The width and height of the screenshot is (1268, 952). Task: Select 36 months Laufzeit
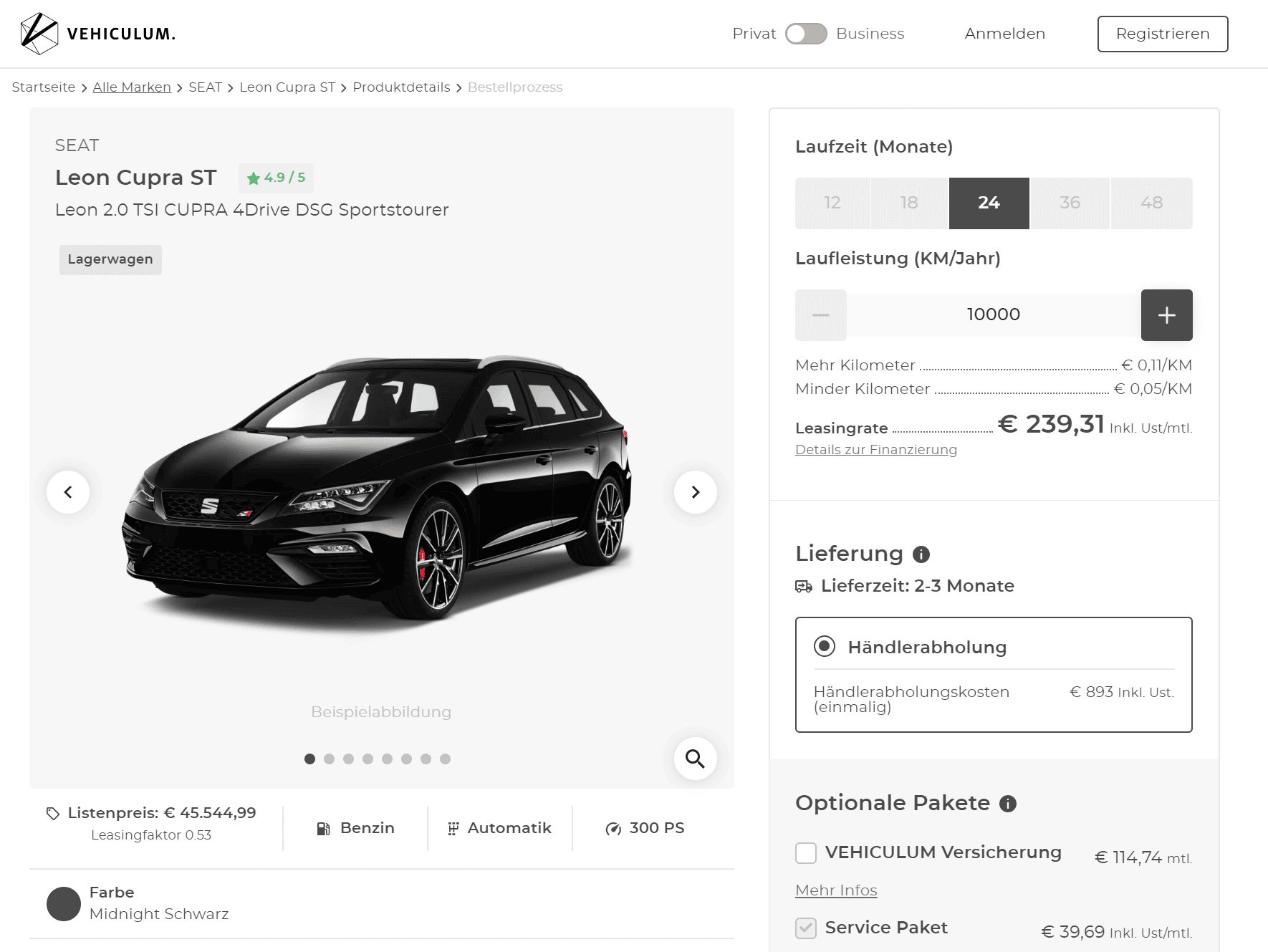pyautogui.click(x=1070, y=203)
